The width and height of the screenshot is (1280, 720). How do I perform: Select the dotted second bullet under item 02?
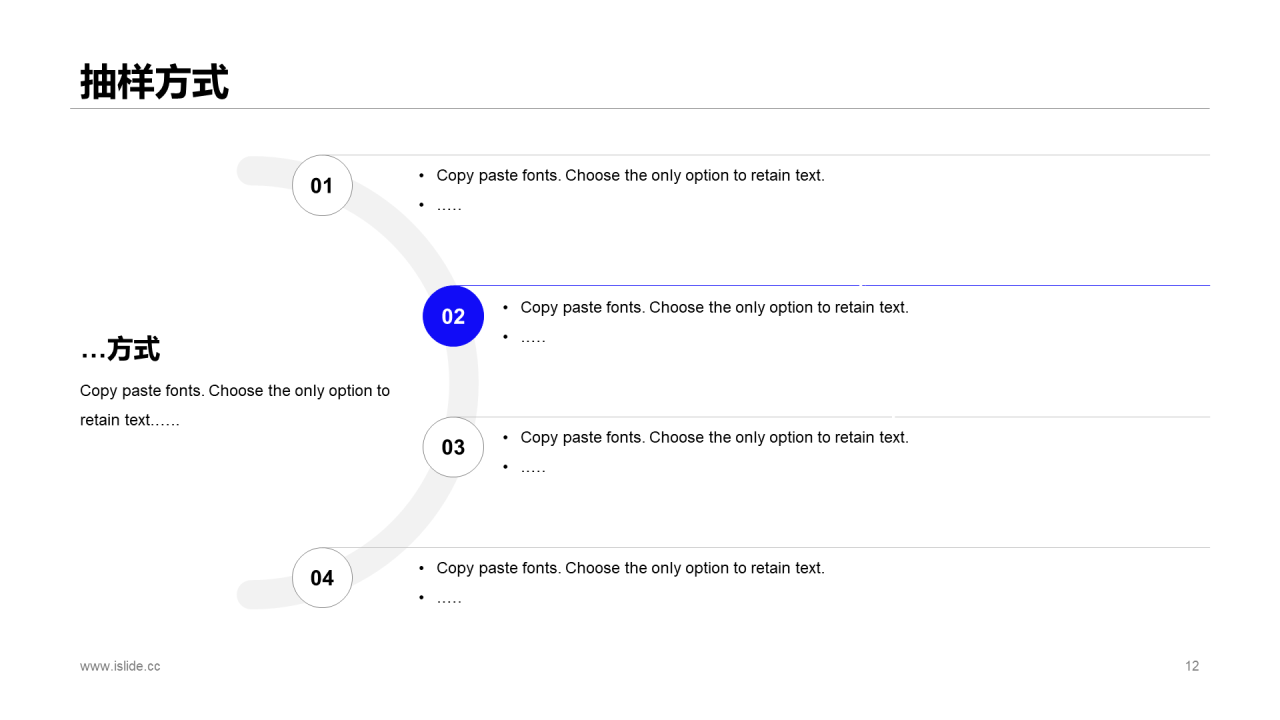point(533,338)
